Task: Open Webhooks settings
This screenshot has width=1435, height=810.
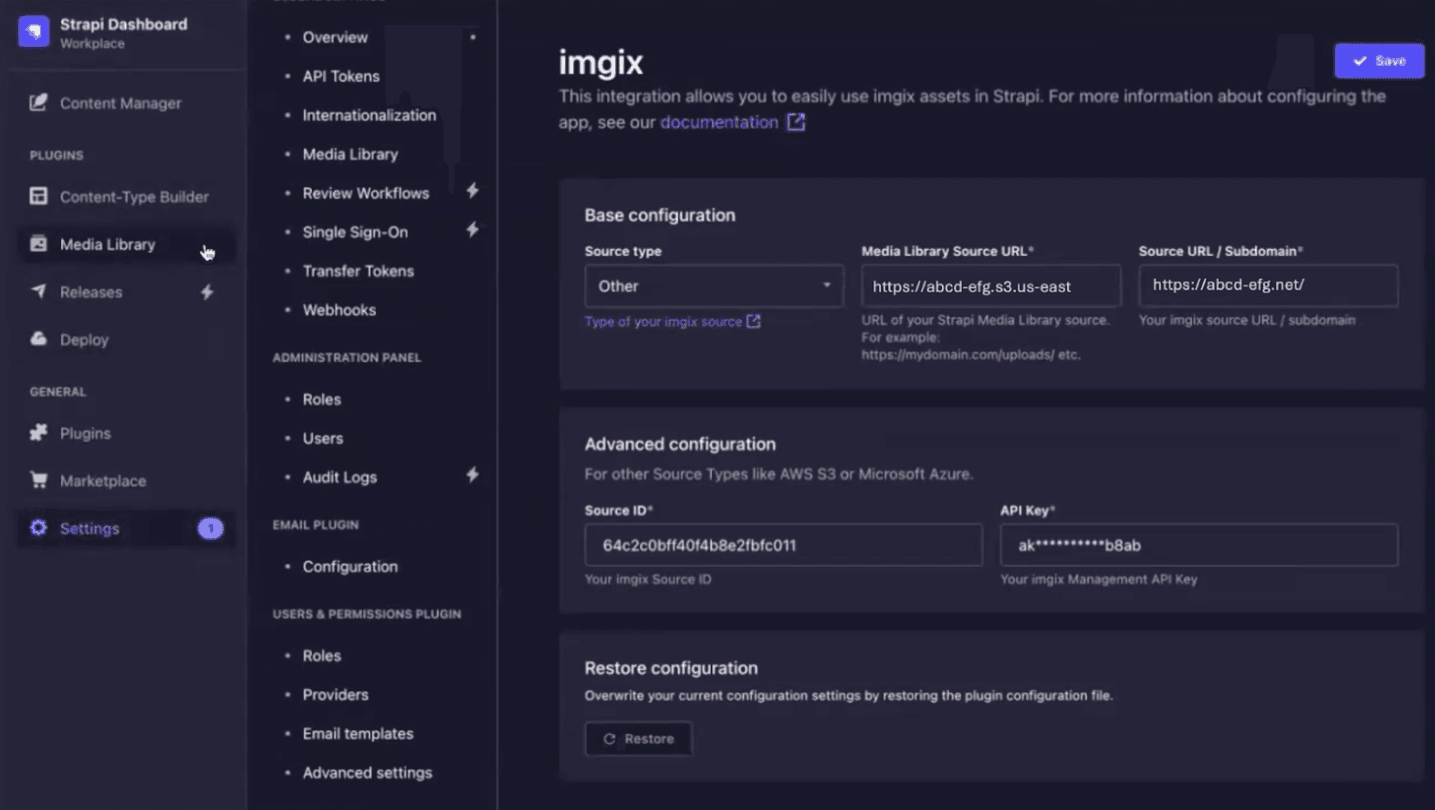Action: pyautogui.click(x=339, y=310)
